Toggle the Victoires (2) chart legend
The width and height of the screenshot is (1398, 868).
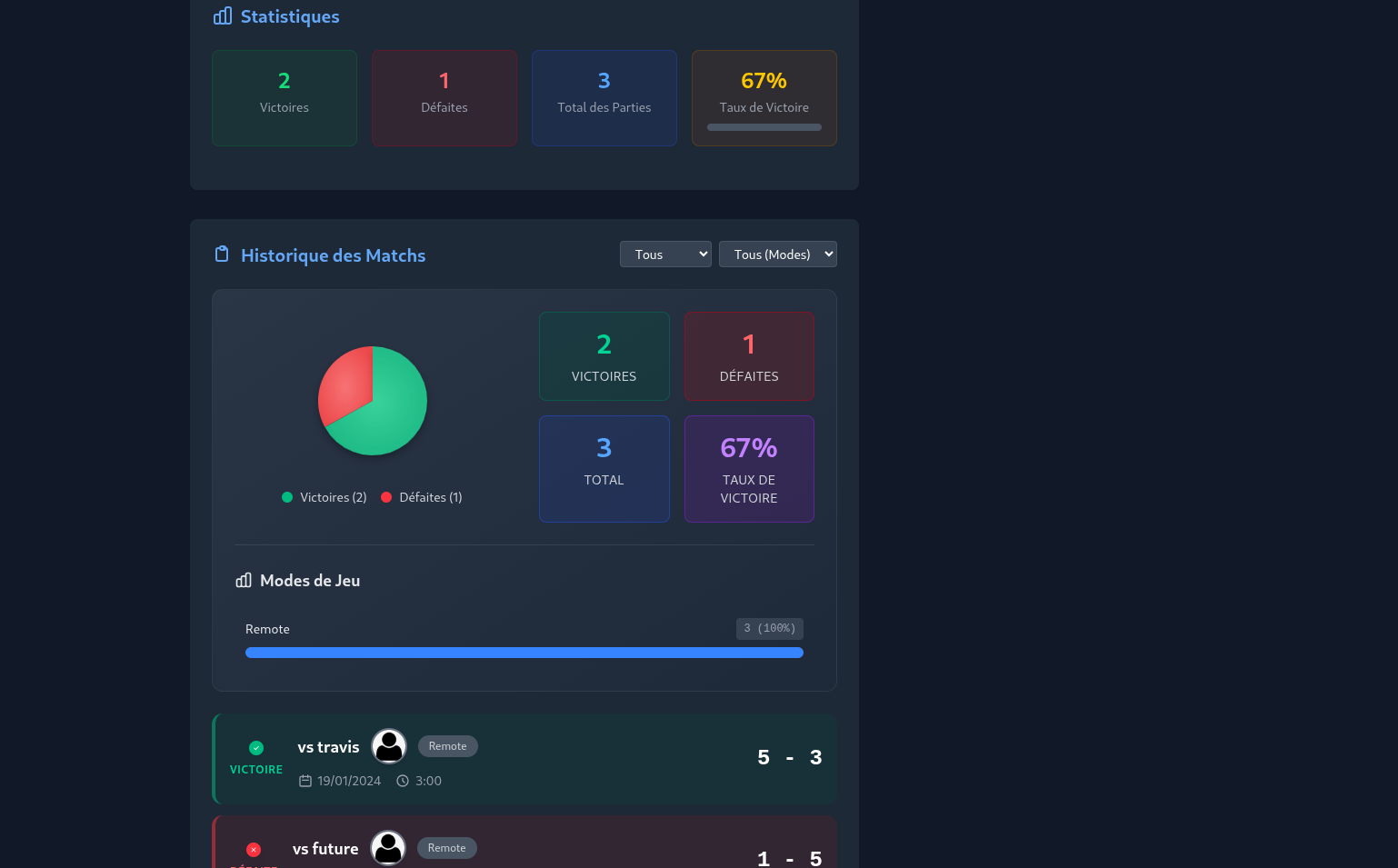(x=325, y=497)
